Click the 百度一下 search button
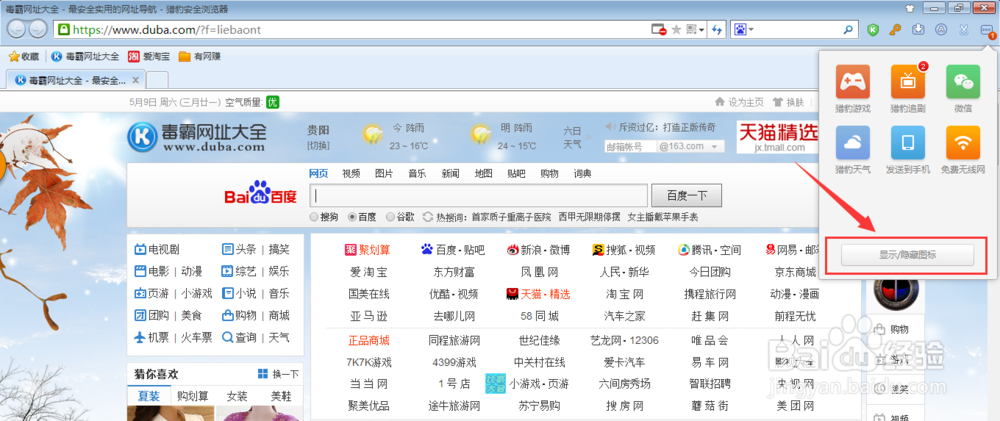 tap(686, 195)
